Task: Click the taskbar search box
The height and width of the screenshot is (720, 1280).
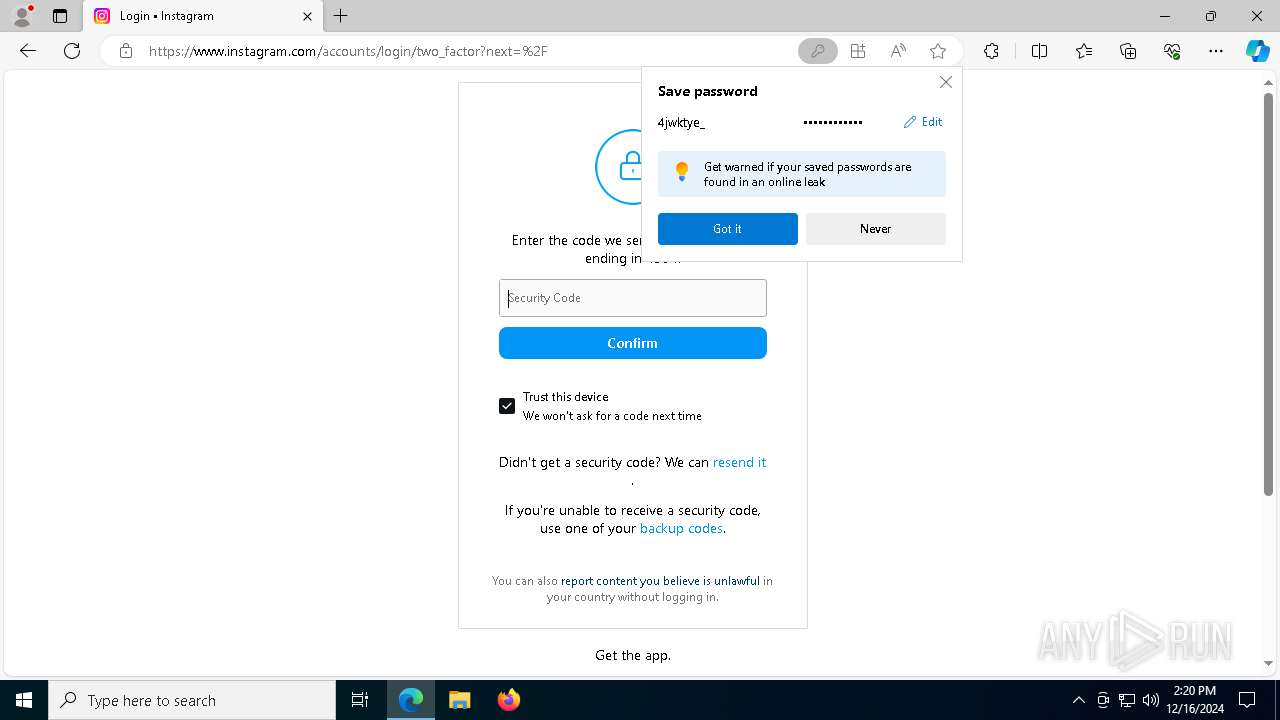Action: tap(192, 700)
